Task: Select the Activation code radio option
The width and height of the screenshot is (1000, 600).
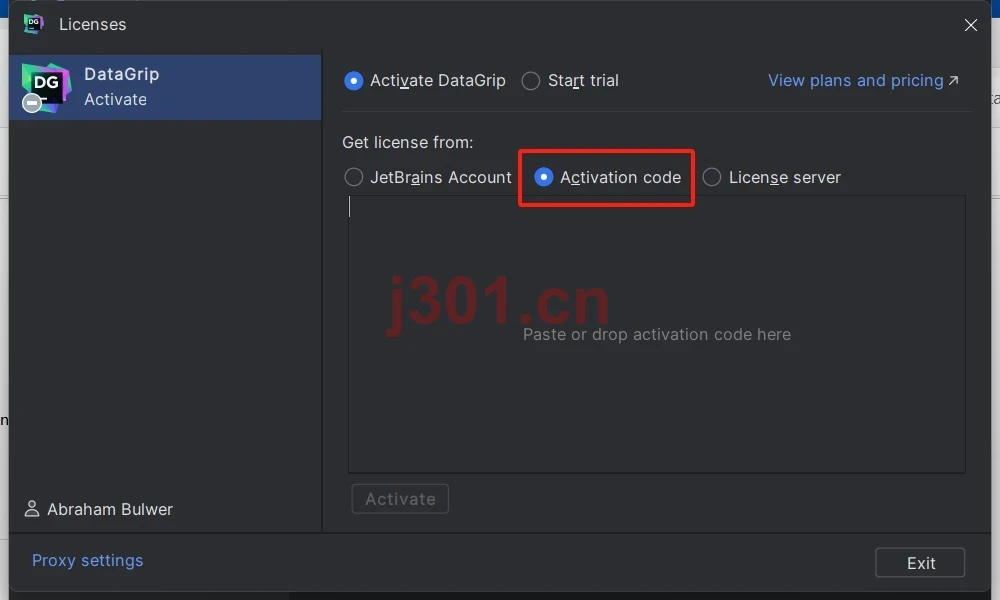Action: 543,177
